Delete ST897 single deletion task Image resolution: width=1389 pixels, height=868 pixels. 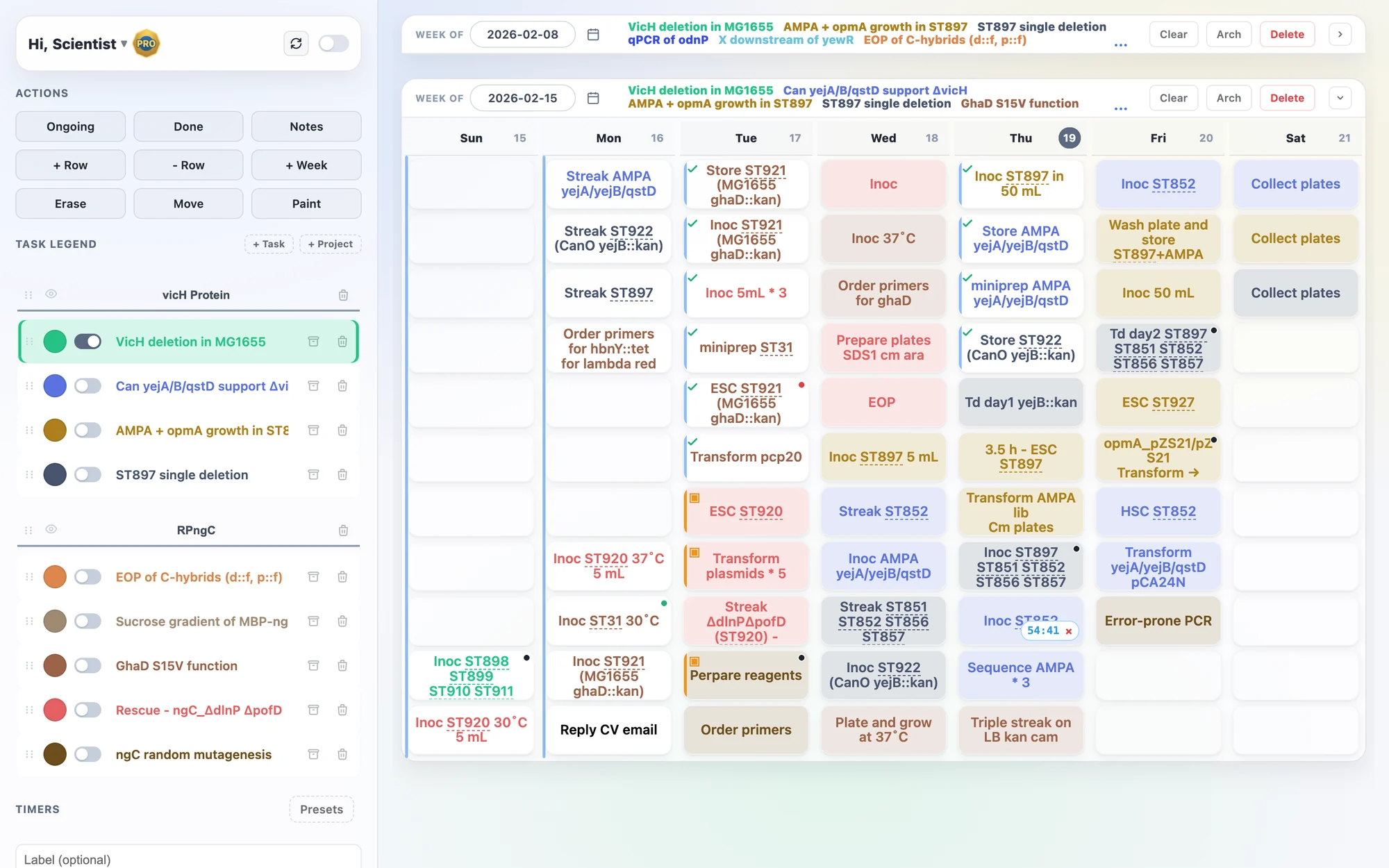pos(342,475)
